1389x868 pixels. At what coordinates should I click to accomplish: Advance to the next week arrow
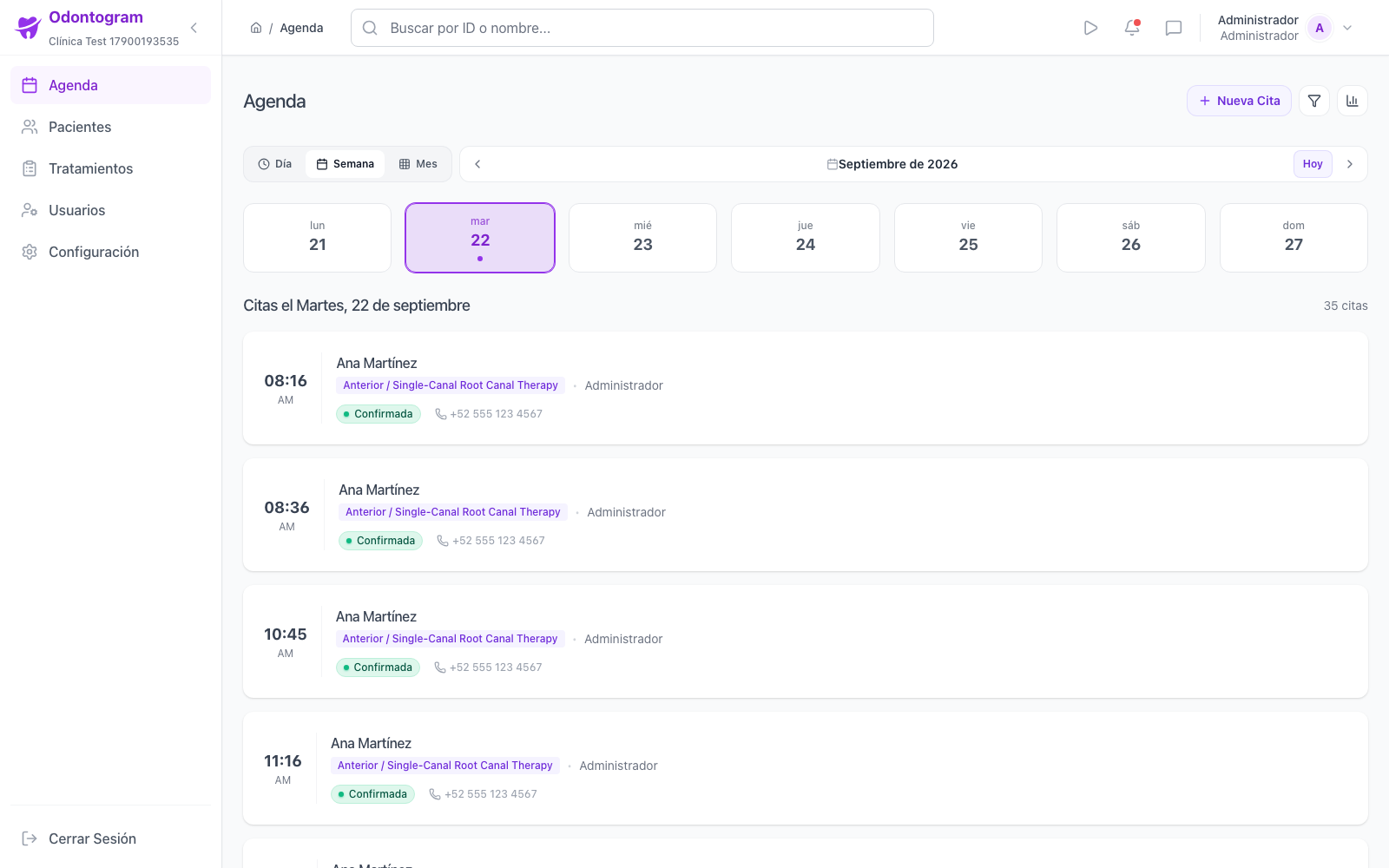click(1350, 164)
